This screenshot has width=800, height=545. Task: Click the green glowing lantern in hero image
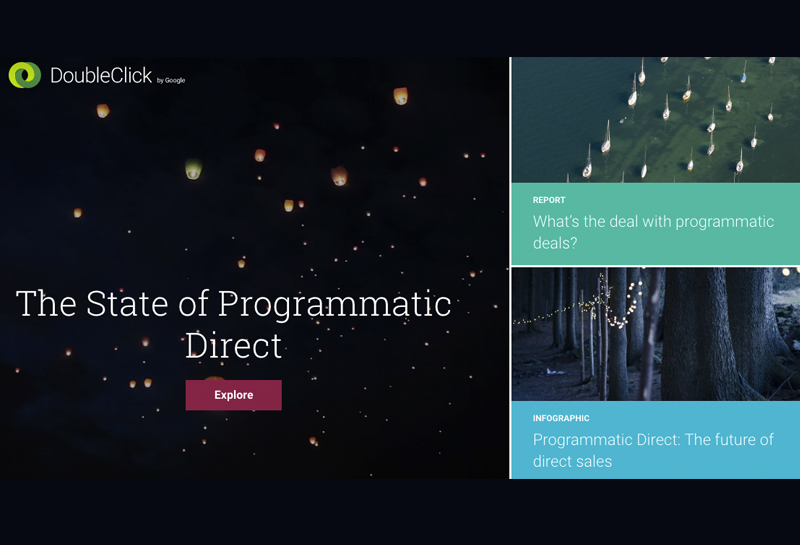coord(193,169)
